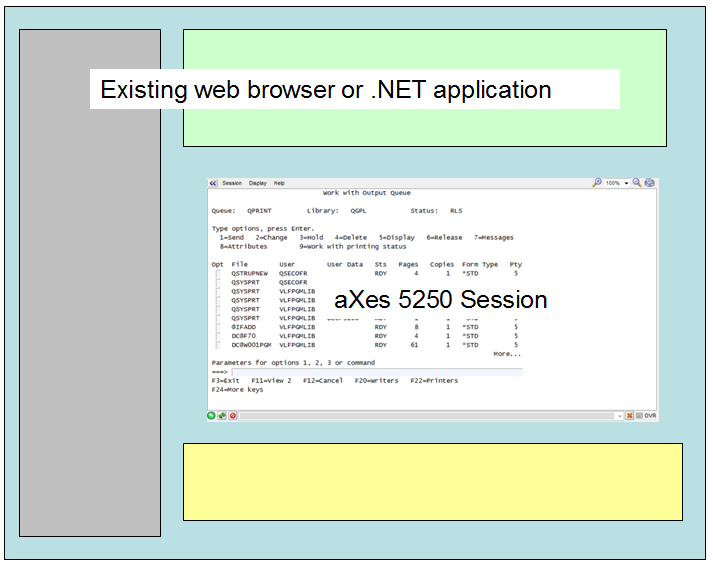This screenshot has height=567, width=713.
Task: Open the Session menu
Action: click(231, 183)
